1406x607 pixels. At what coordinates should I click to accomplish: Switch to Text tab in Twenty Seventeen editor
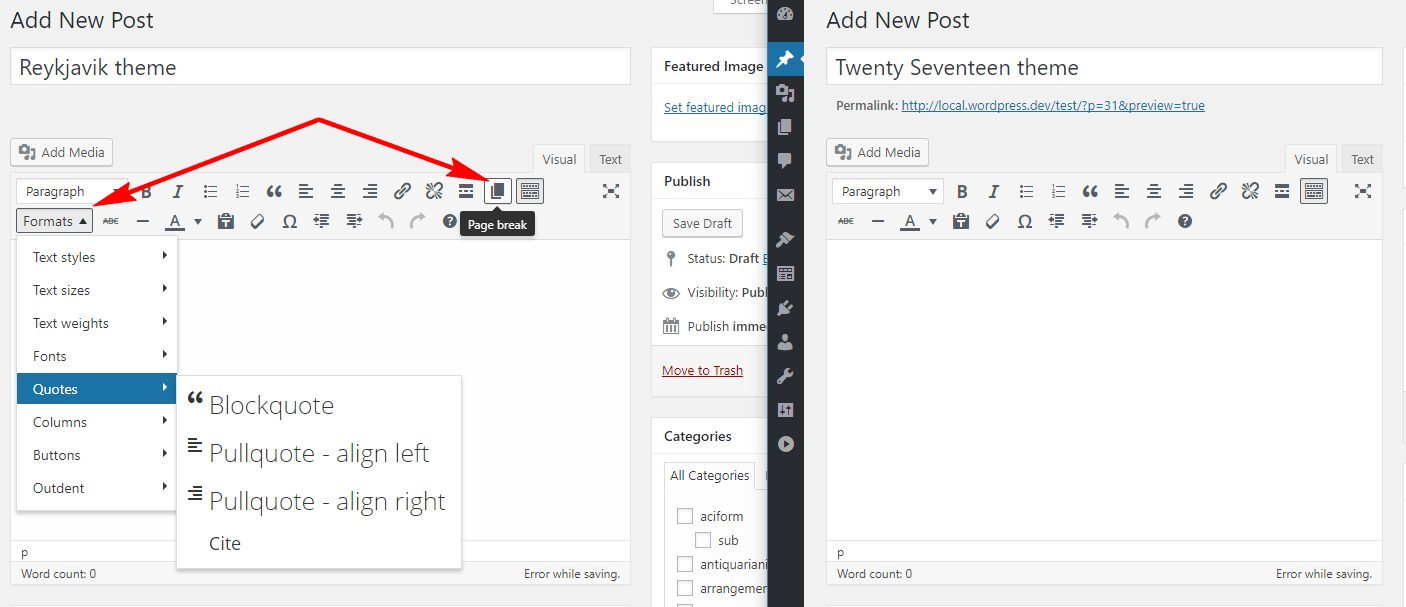click(x=1362, y=159)
